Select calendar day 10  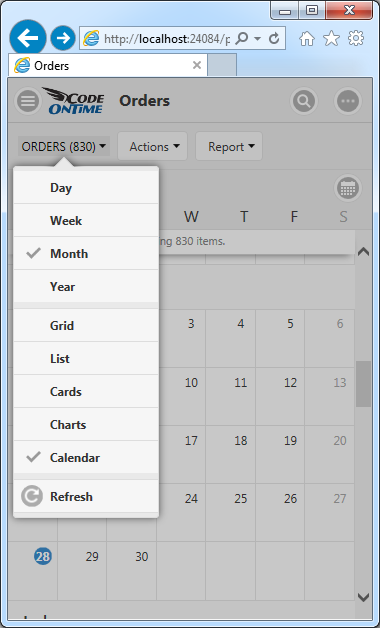[x=181, y=397]
